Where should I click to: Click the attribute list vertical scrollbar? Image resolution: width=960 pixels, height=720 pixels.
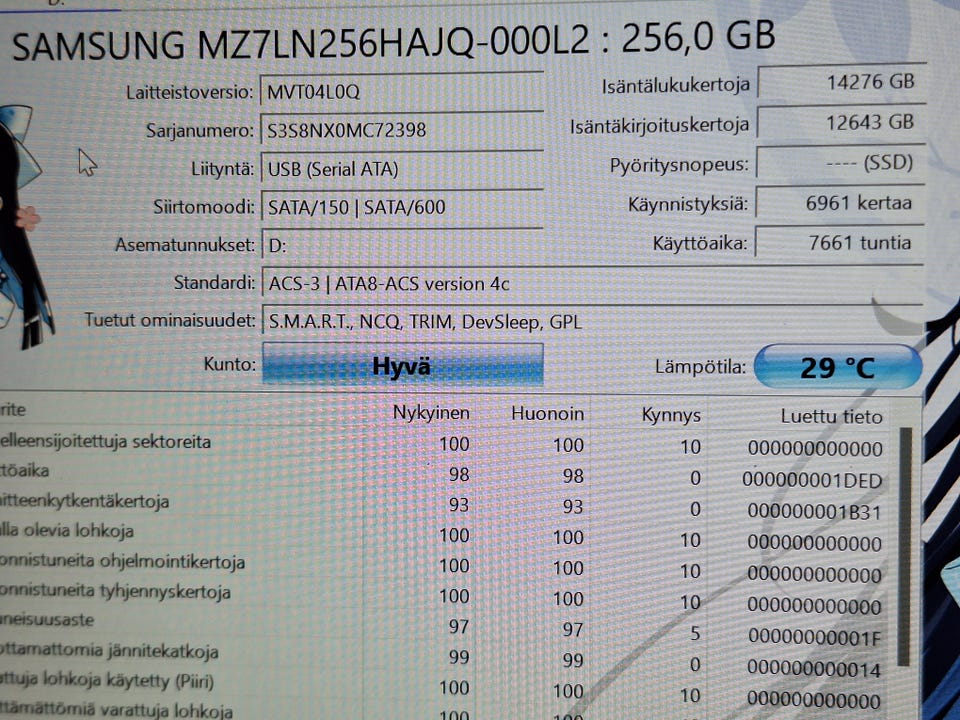pyautogui.click(x=904, y=545)
